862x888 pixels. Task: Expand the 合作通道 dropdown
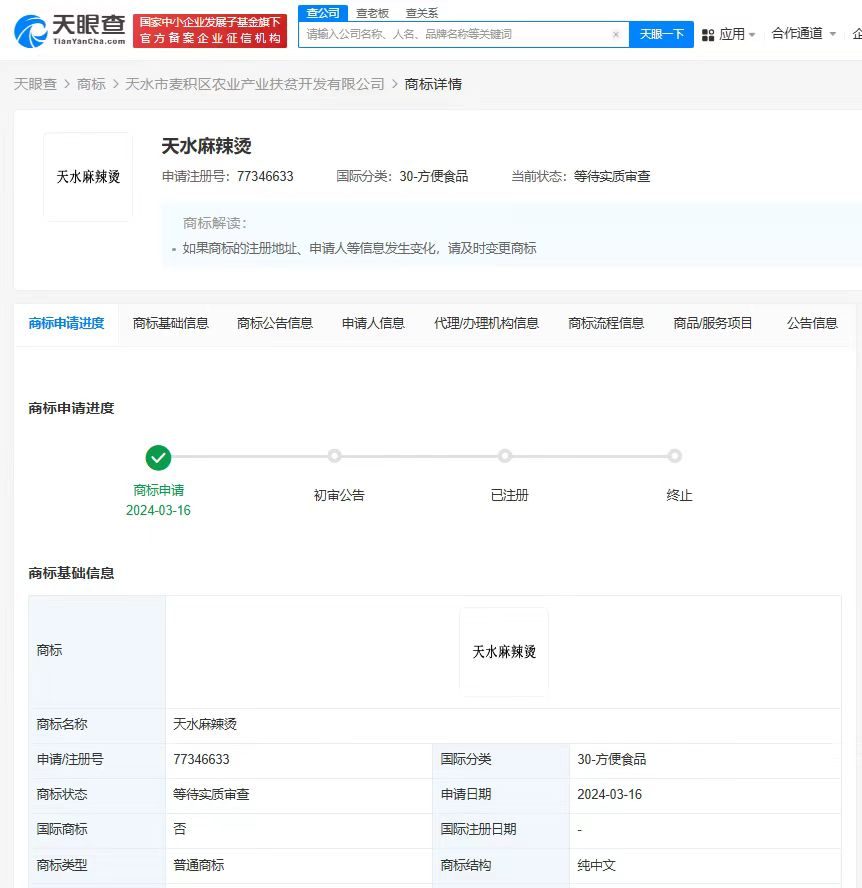pos(800,33)
